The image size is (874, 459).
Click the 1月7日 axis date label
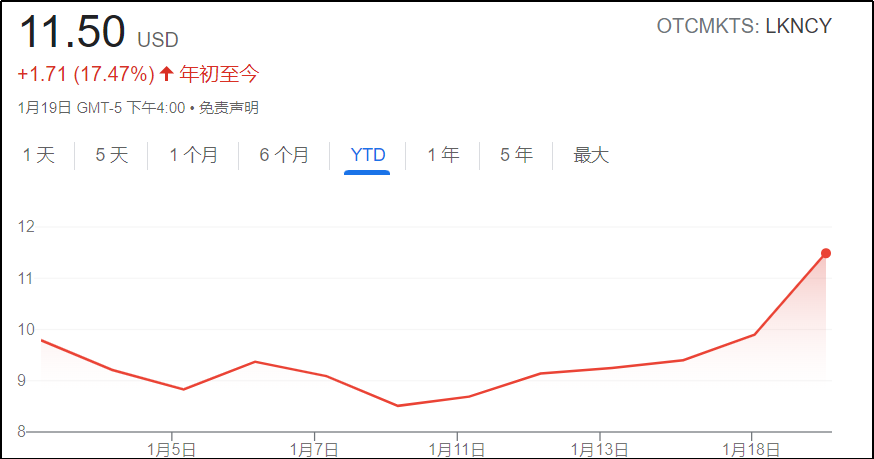[x=315, y=446]
